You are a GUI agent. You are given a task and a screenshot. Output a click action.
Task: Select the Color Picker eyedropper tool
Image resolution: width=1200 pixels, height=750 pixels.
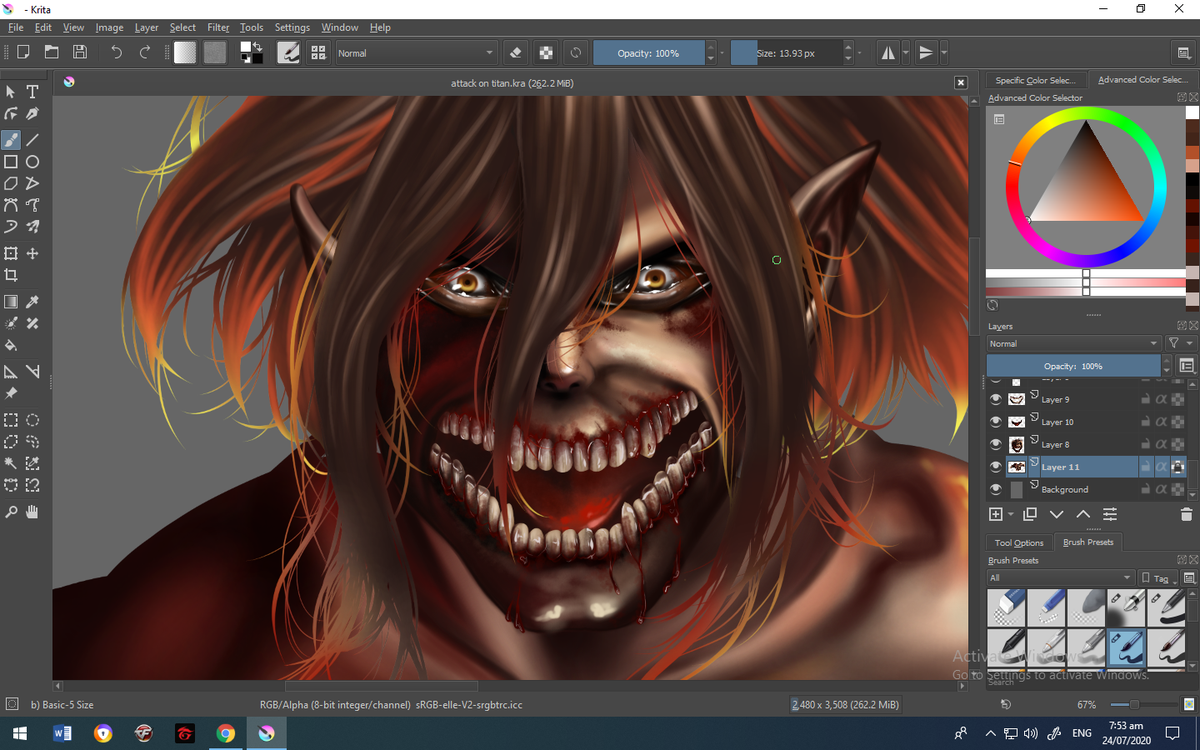(32, 301)
